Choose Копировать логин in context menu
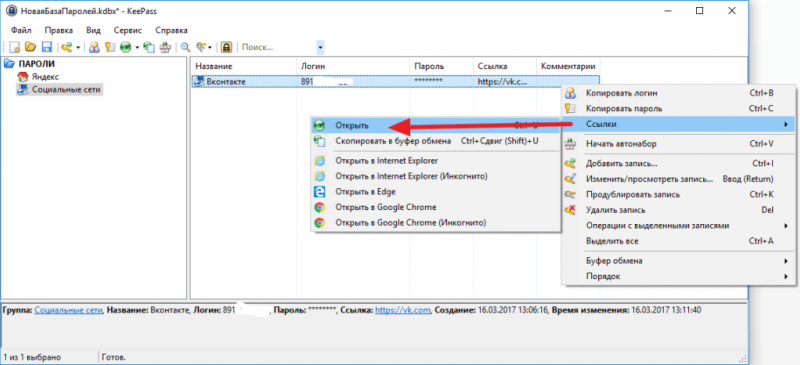The image size is (800, 365). point(678,93)
